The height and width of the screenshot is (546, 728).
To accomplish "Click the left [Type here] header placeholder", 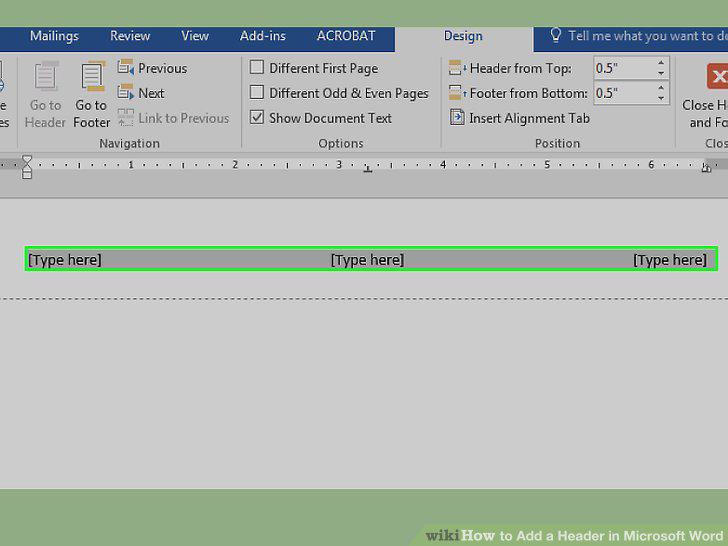I will (x=65, y=260).
